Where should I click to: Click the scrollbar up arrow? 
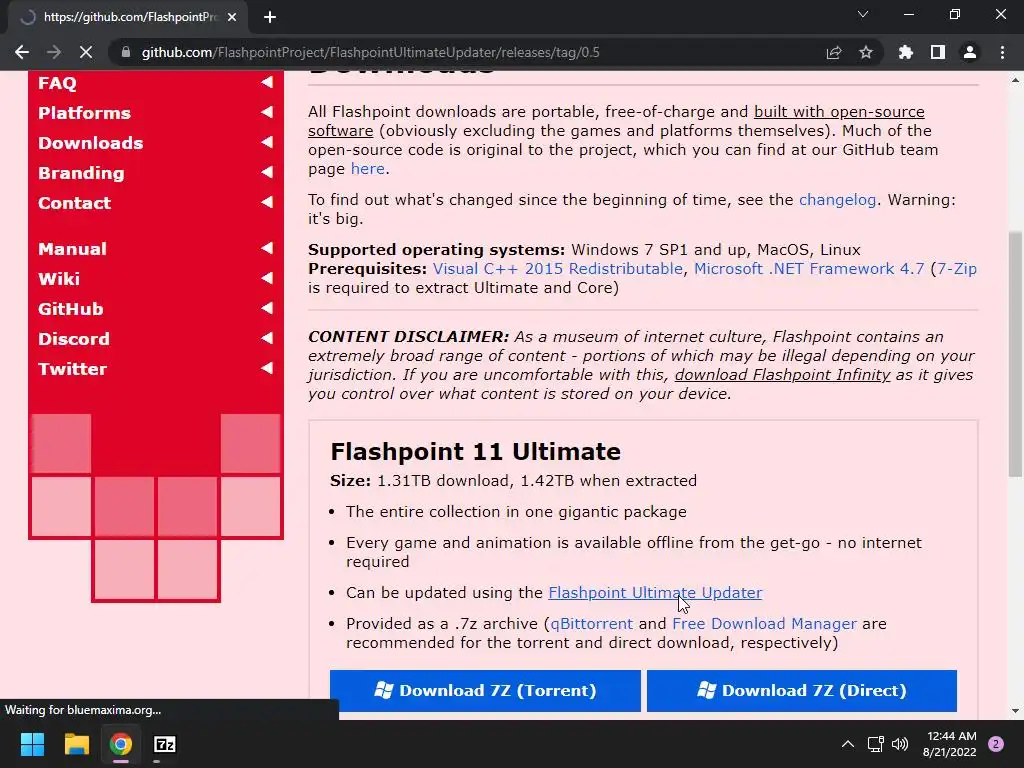coord(1015,80)
